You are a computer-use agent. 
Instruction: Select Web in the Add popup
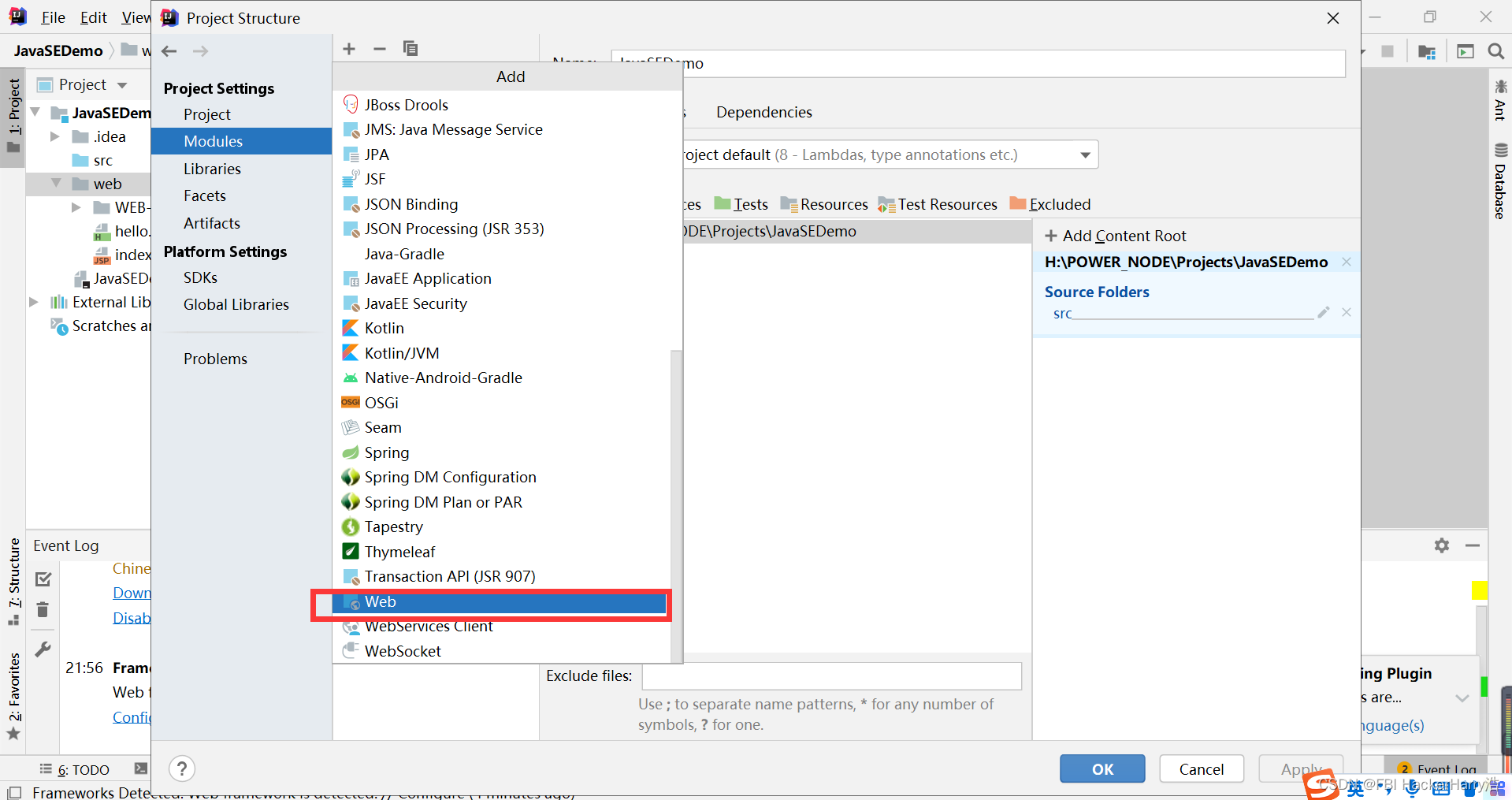pyautogui.click(x=500, y=602)
